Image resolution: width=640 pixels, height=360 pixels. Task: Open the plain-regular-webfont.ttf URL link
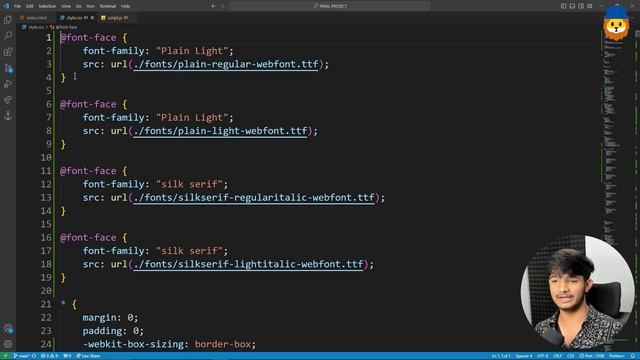(226, 64)
